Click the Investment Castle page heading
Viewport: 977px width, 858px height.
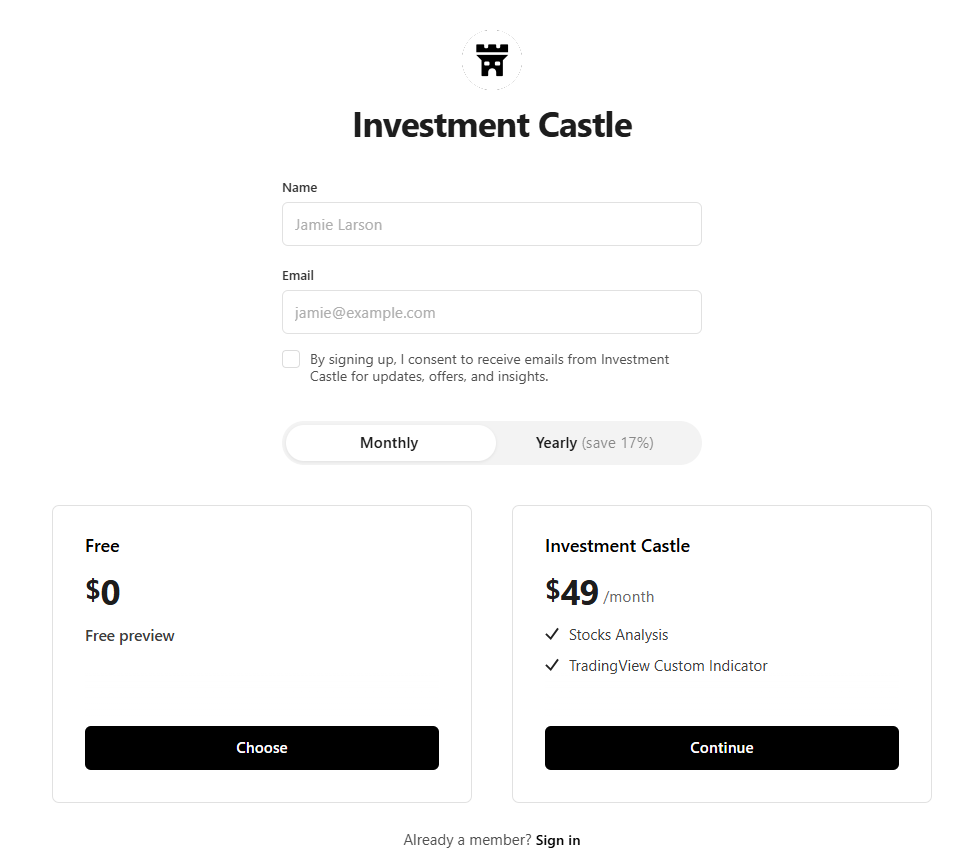(492, 125)
